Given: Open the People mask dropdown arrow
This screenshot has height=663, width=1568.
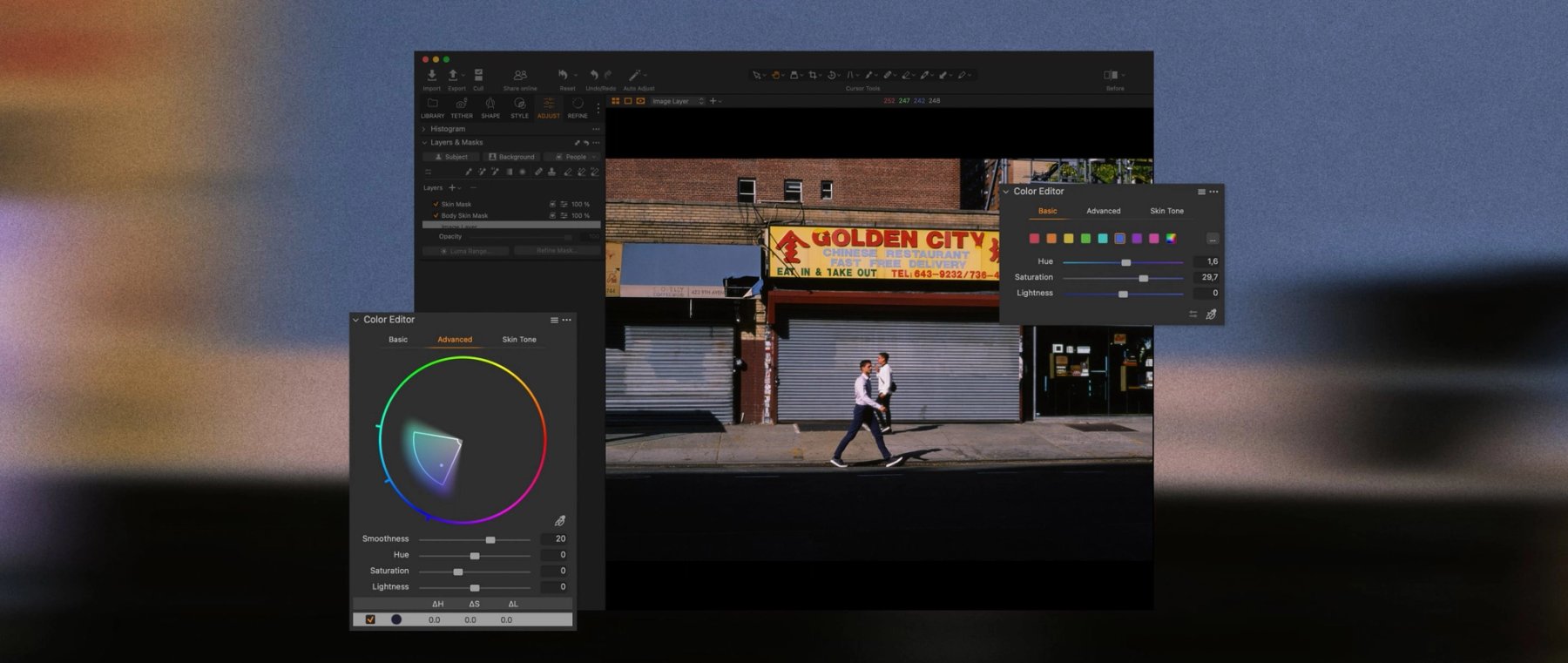Looking at the screenshot, I should click(594, 157).
